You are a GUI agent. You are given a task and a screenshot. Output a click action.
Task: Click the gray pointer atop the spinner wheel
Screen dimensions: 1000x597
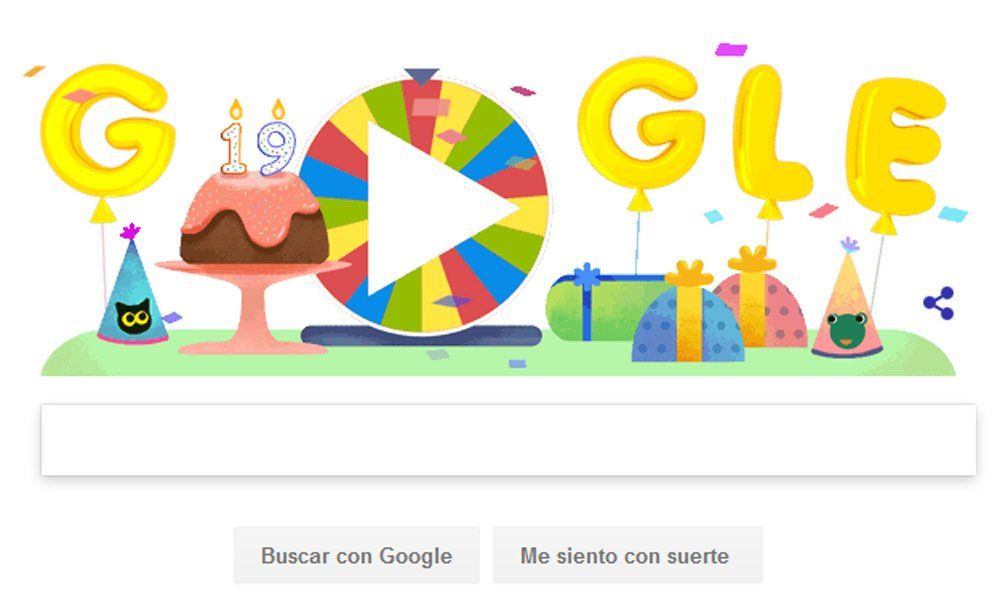pos(422,76)
